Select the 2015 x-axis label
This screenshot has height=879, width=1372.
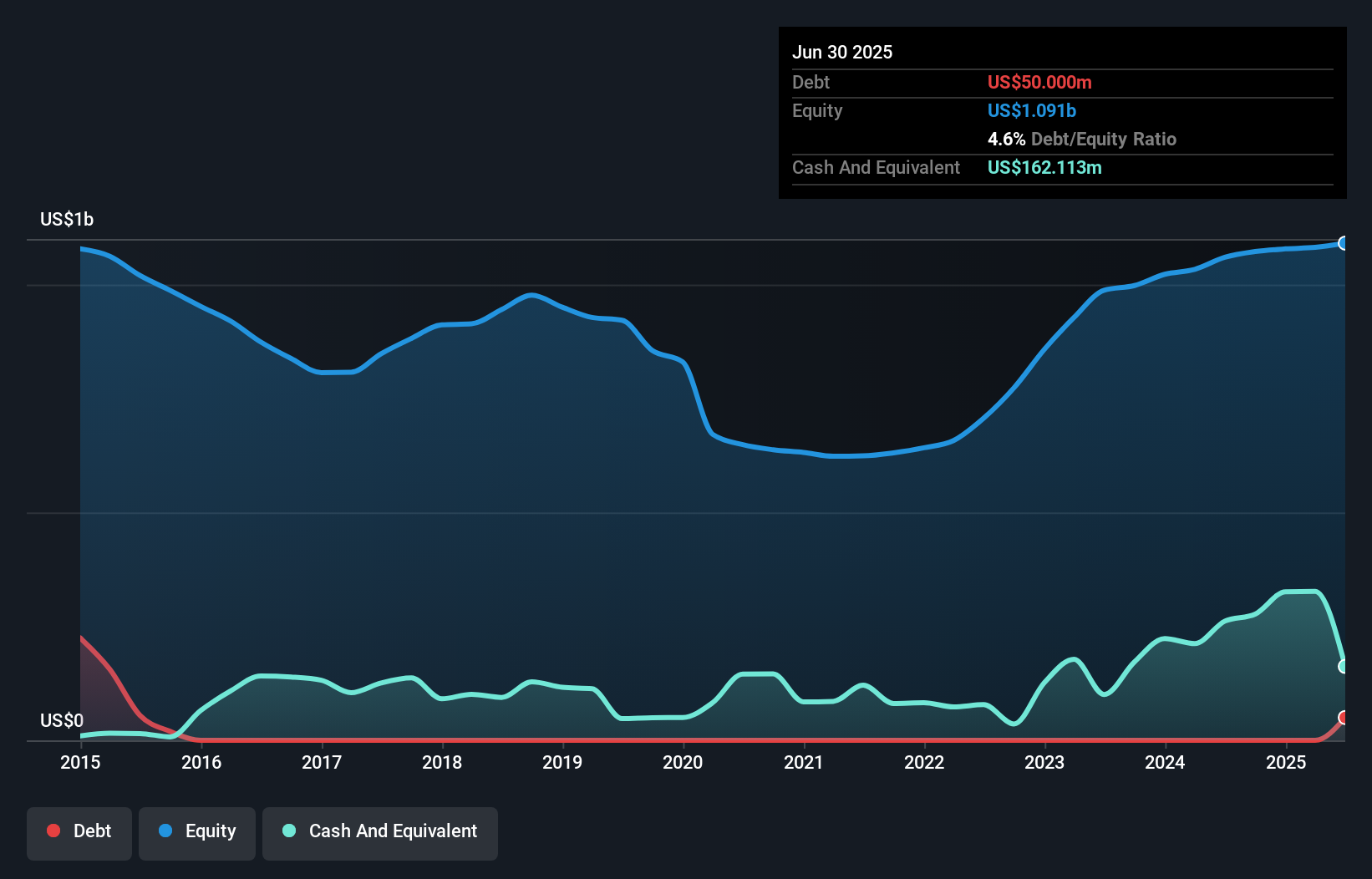click(80, 762)
